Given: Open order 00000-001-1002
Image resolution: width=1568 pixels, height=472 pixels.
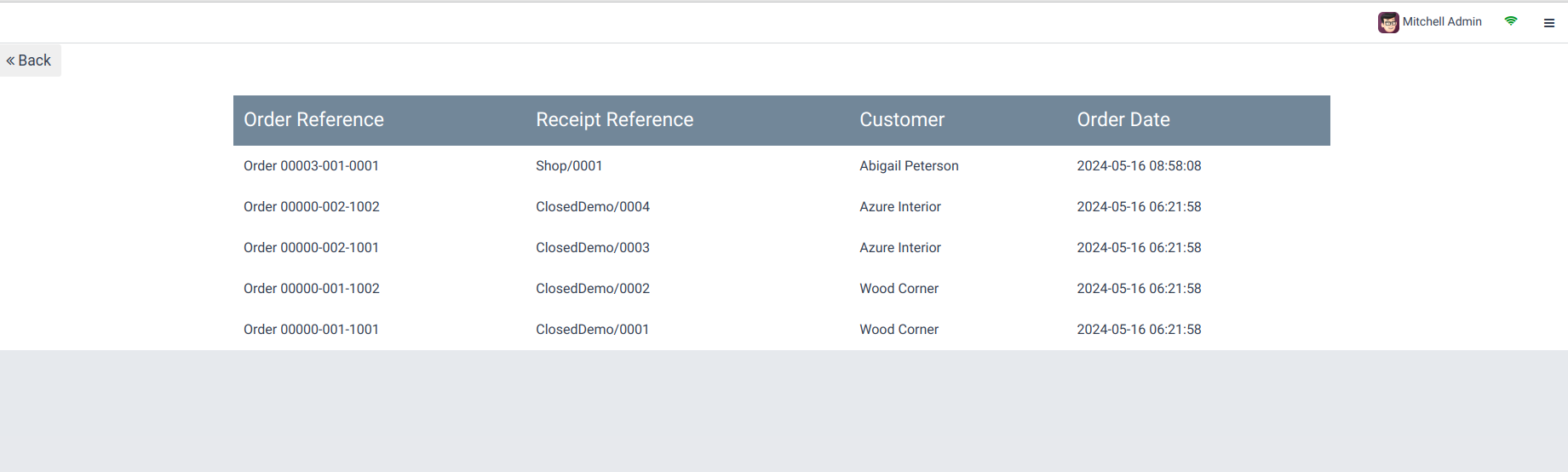Looking at the screenshot, I should pyautogui.click(x=311, y=289).
